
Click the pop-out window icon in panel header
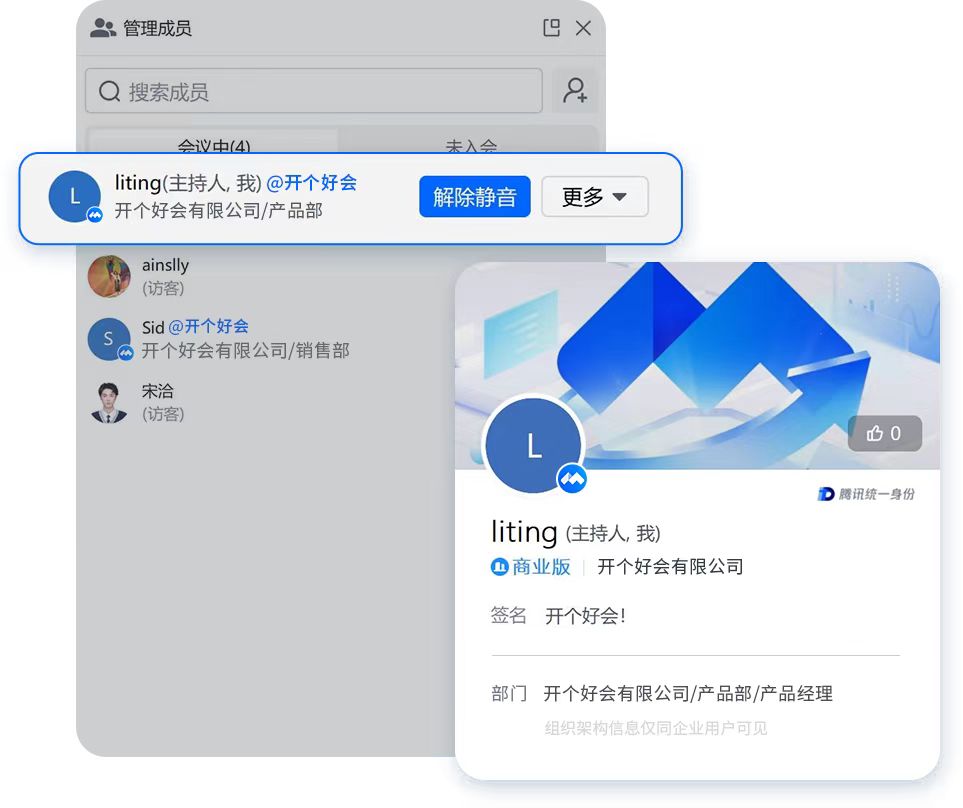click(552, 28)
